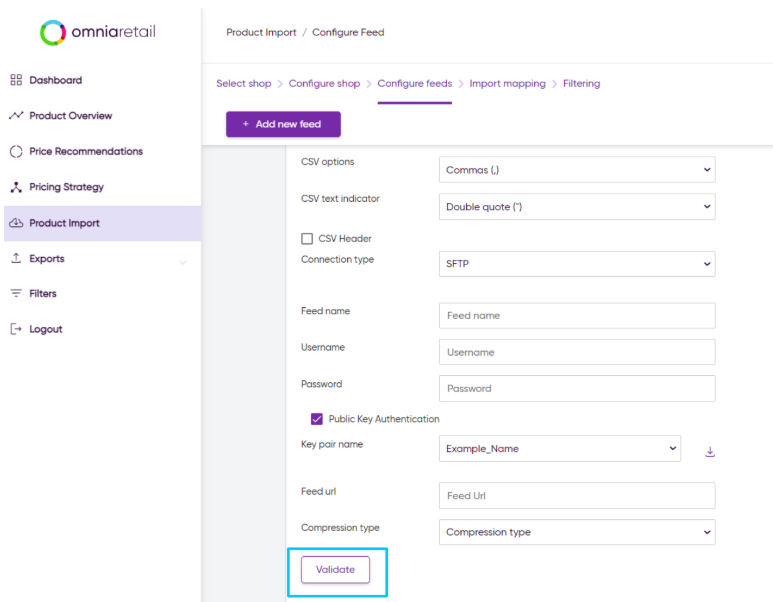Click the Exports upload icon

pos(16,258)
